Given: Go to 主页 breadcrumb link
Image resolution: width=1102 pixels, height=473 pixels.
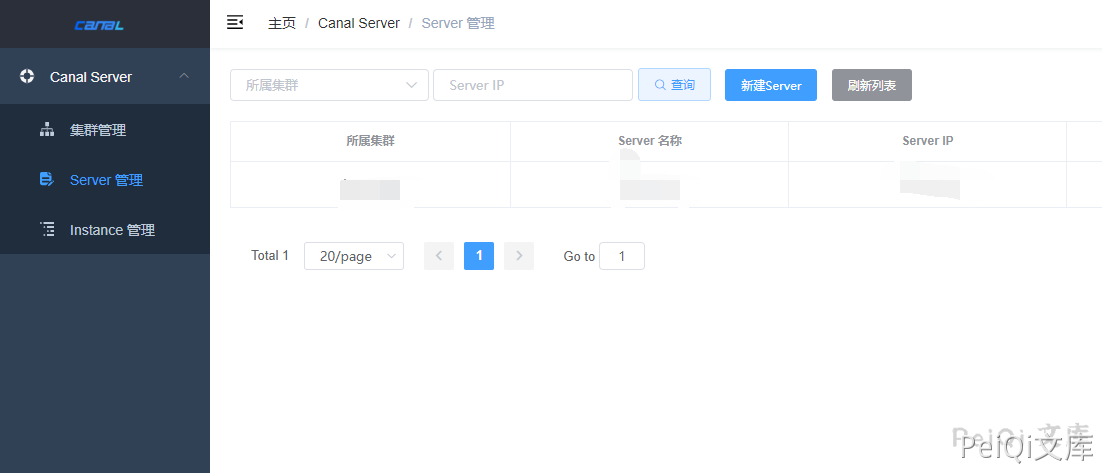Looking at the screenshot, I should 282,23.
